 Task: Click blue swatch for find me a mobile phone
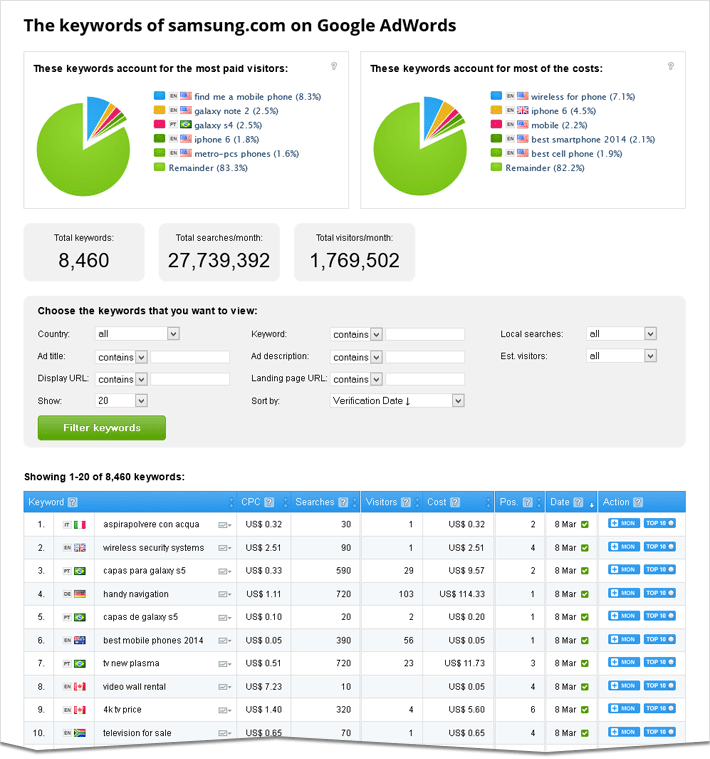pyautogui.click(x=159, y=95)
